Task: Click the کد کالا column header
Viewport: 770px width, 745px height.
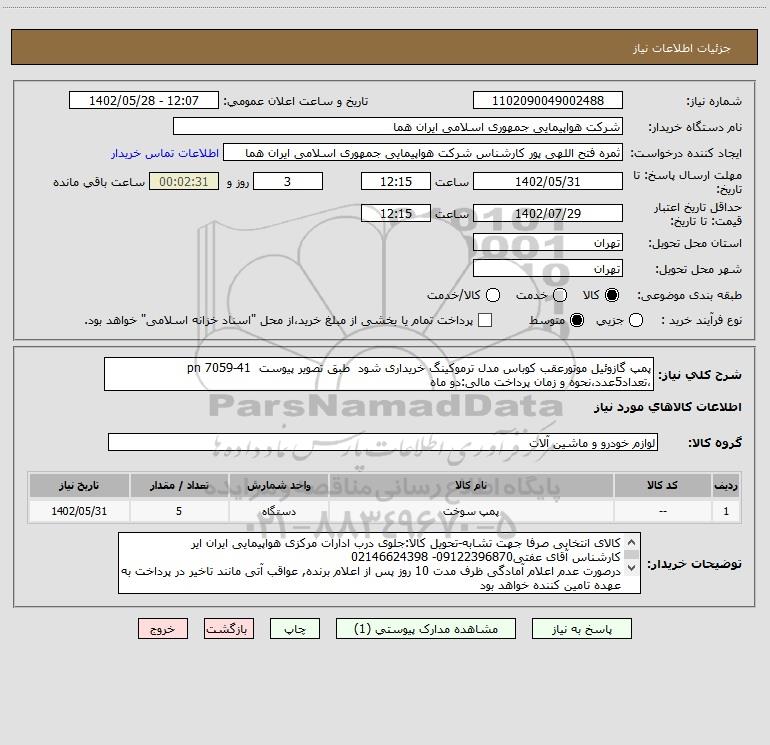Action: point(662,485)
